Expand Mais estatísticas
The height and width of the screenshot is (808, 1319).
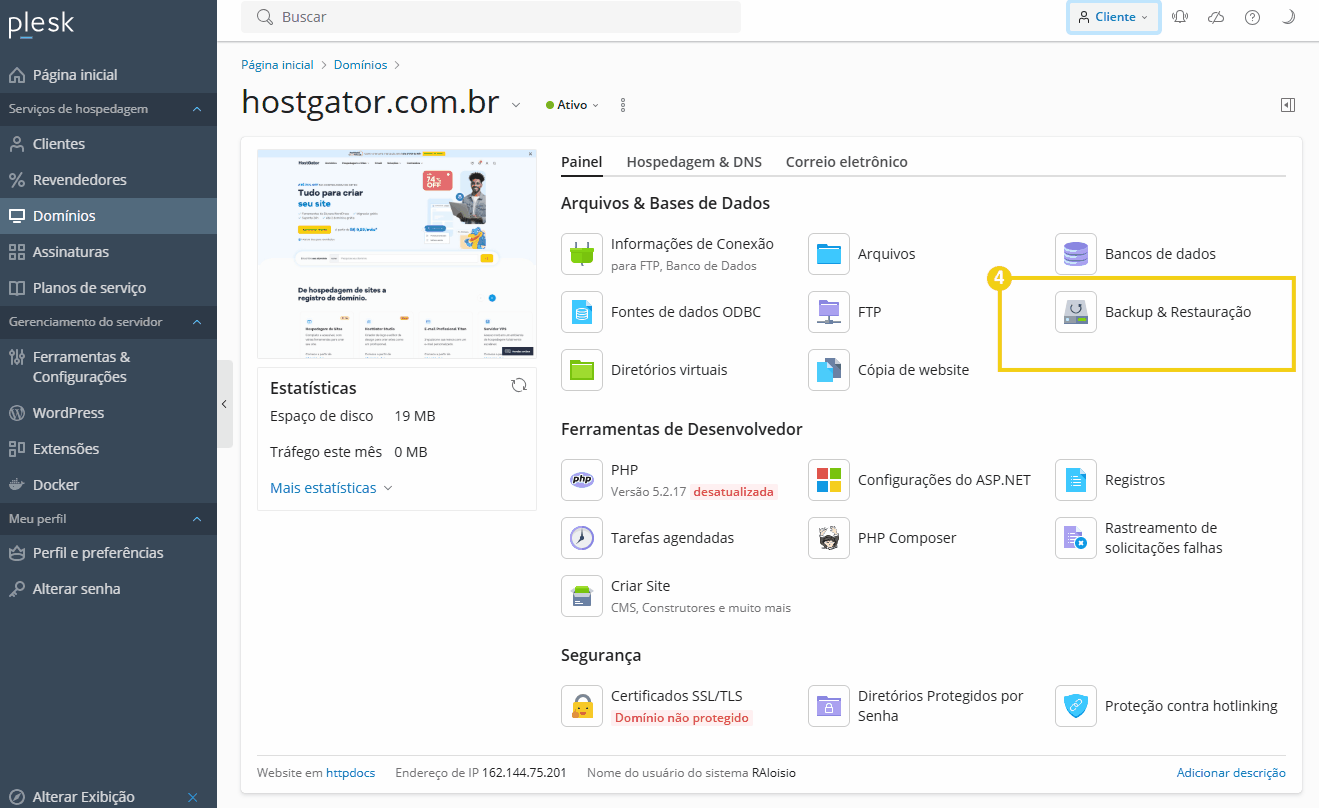(331, 488)
